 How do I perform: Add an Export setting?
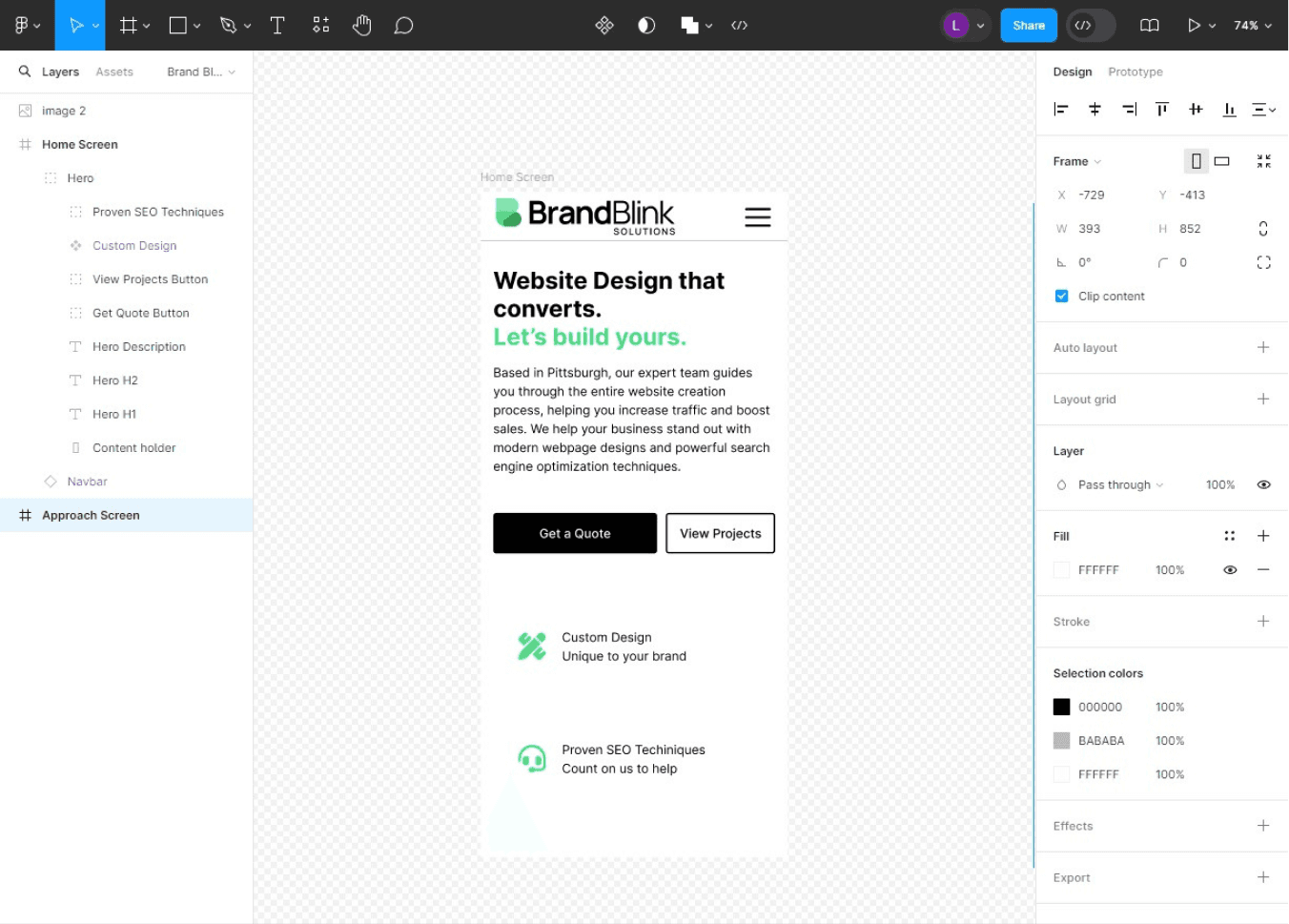click(x=1263, y=876)
